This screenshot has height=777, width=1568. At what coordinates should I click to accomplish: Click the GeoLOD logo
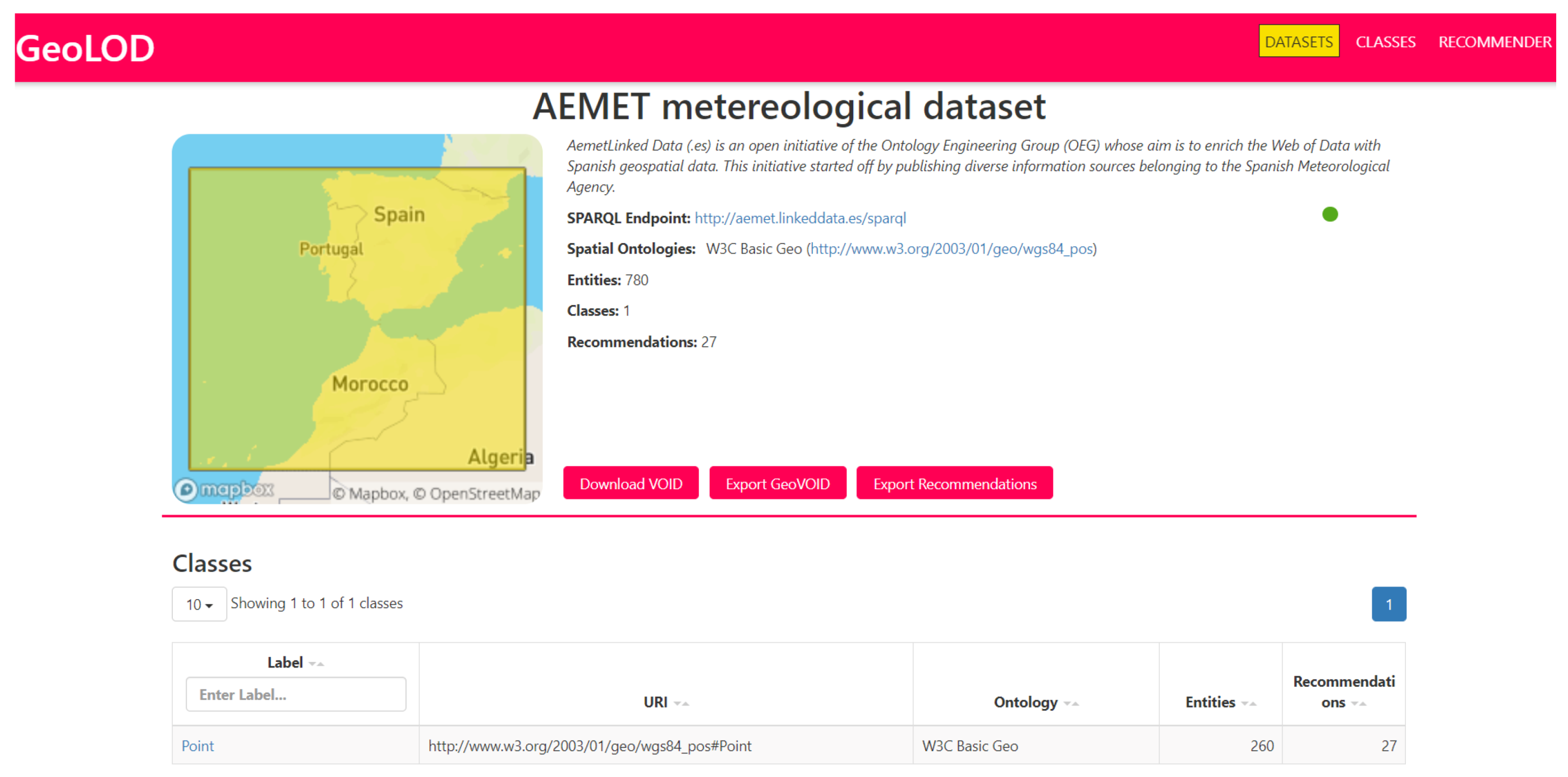point(85,48)
